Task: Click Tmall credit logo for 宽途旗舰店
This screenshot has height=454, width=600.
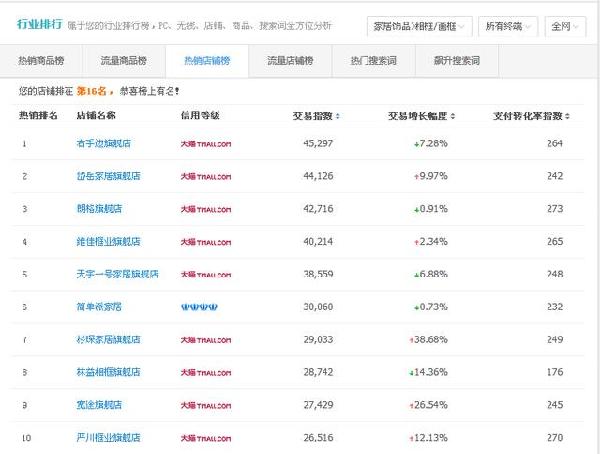Action: pos(206,405)
